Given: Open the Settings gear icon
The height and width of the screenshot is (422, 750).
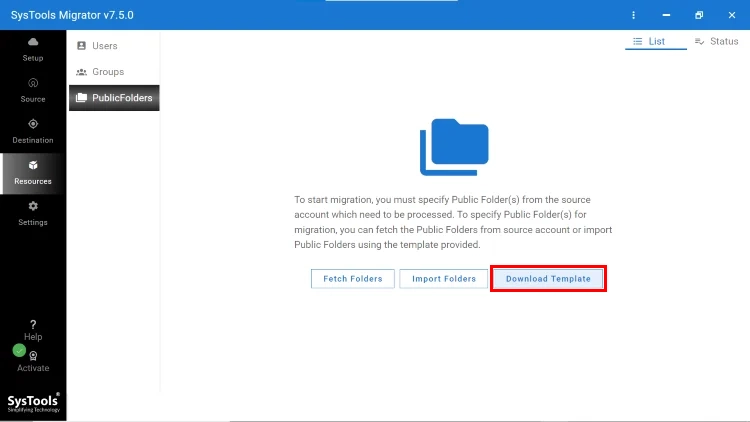Looking at the screenshot, I should pyautogui.click(x=33, y=206).
